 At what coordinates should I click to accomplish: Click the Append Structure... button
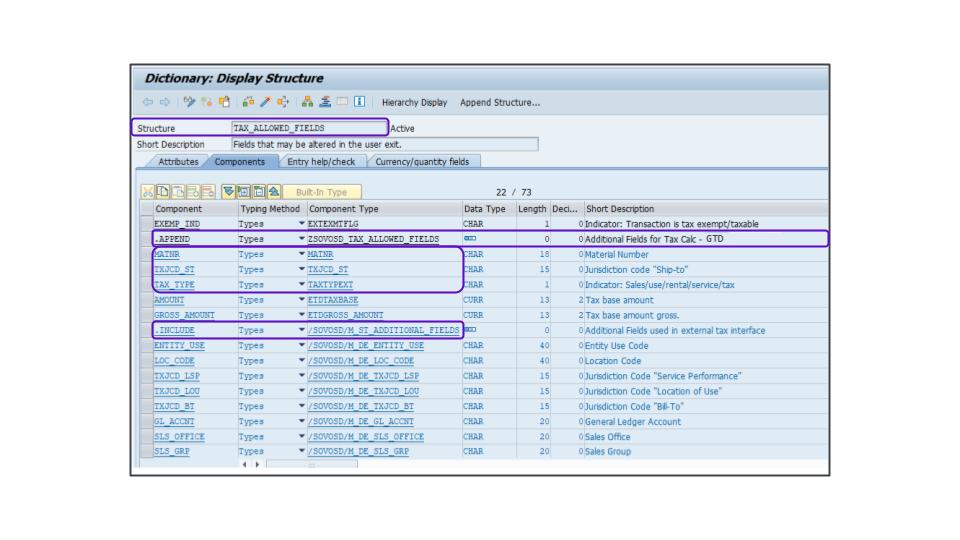[x=499, y=102]
